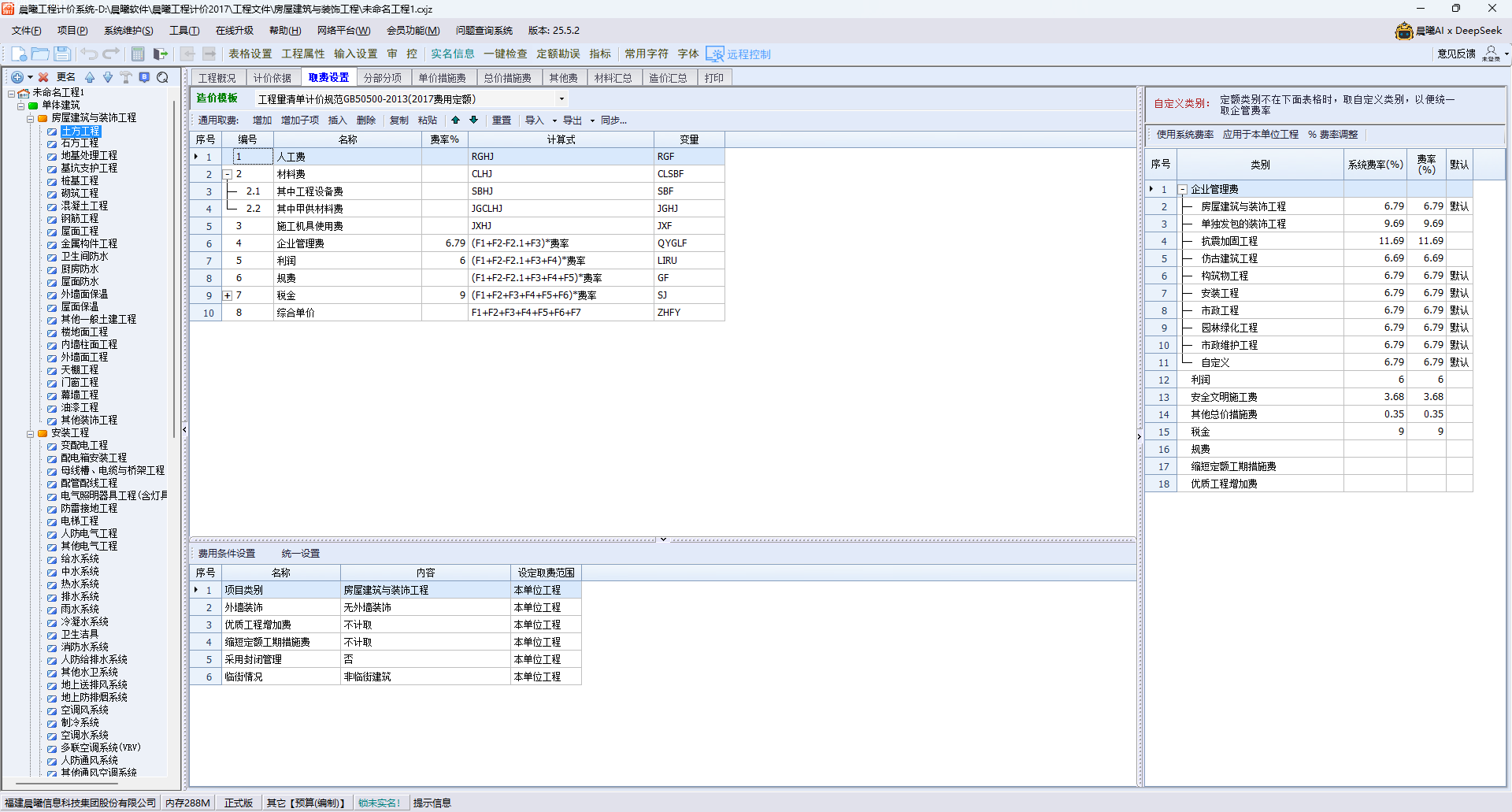
Task: Open the calculator tool icon
Action: tap(138, 54)
